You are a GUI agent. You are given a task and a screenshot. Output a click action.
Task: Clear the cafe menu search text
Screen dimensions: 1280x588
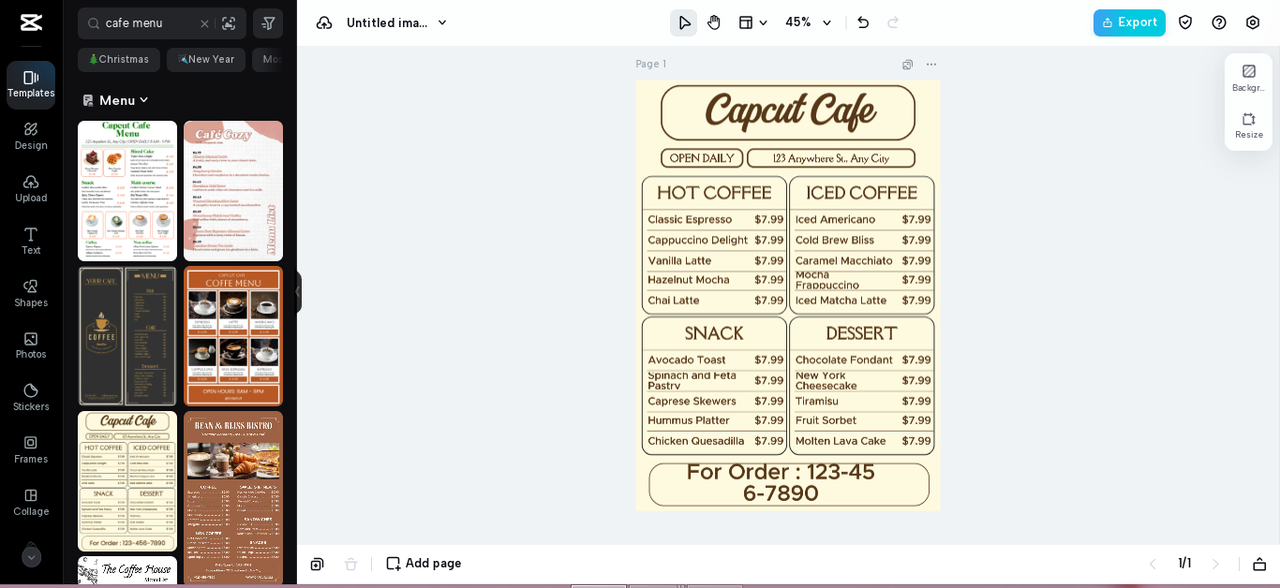point(204,23)
